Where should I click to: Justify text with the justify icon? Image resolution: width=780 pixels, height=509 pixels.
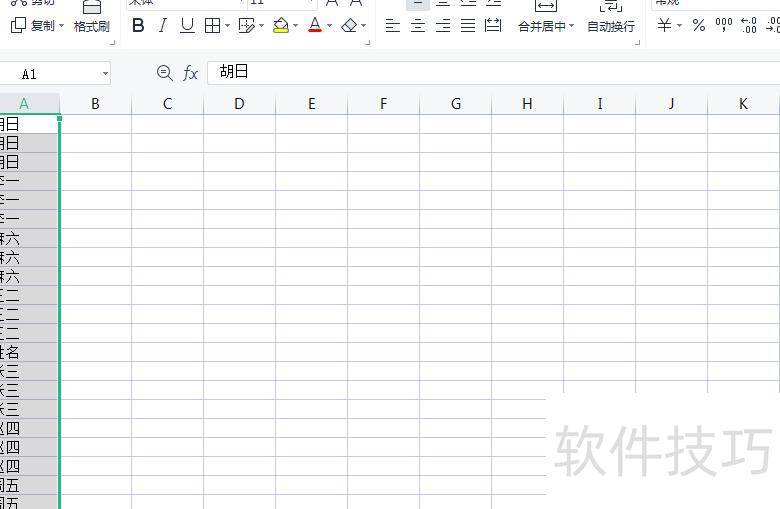(x=468, y=25)
